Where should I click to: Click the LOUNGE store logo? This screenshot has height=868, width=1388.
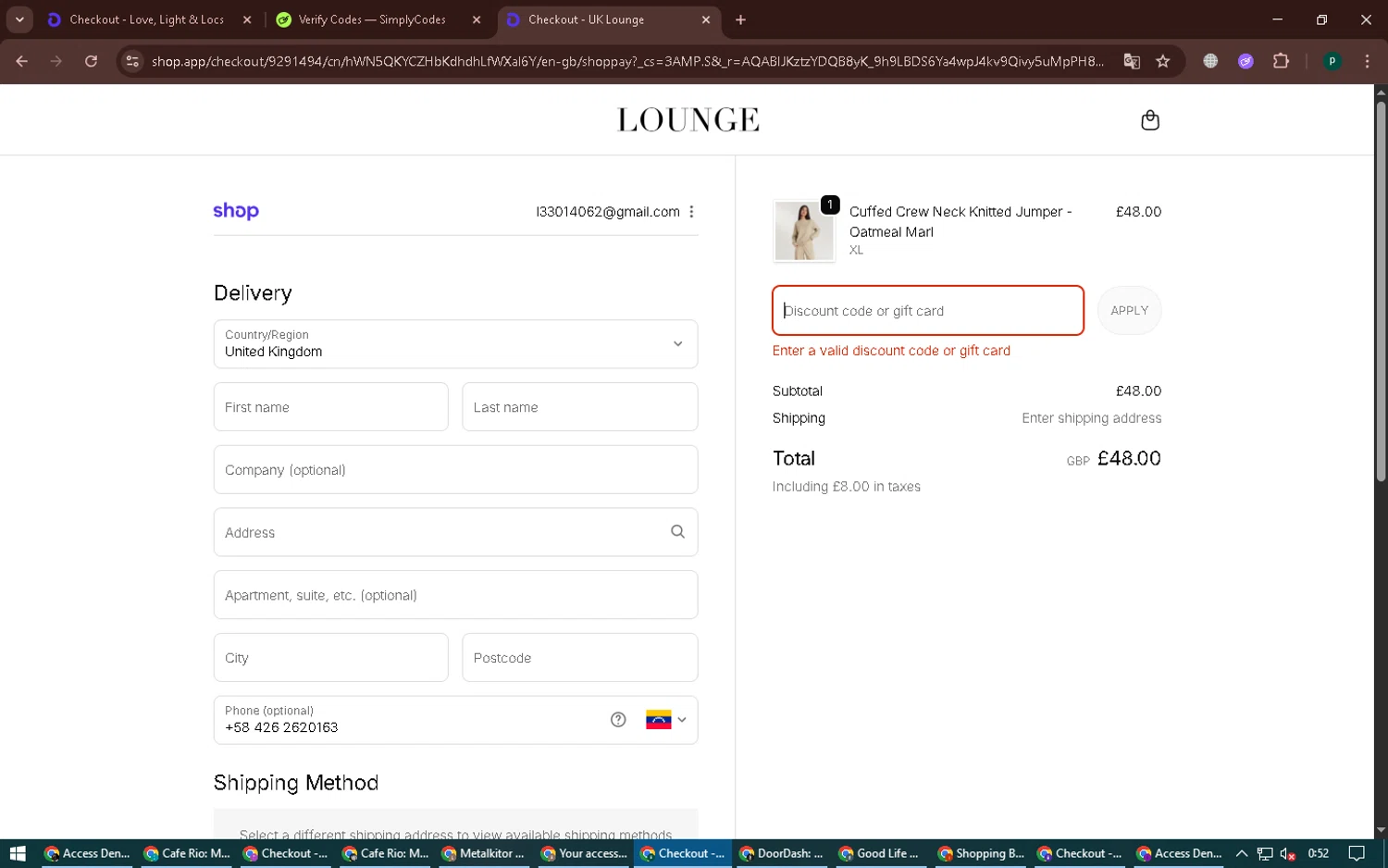click(x=688, y=120)
